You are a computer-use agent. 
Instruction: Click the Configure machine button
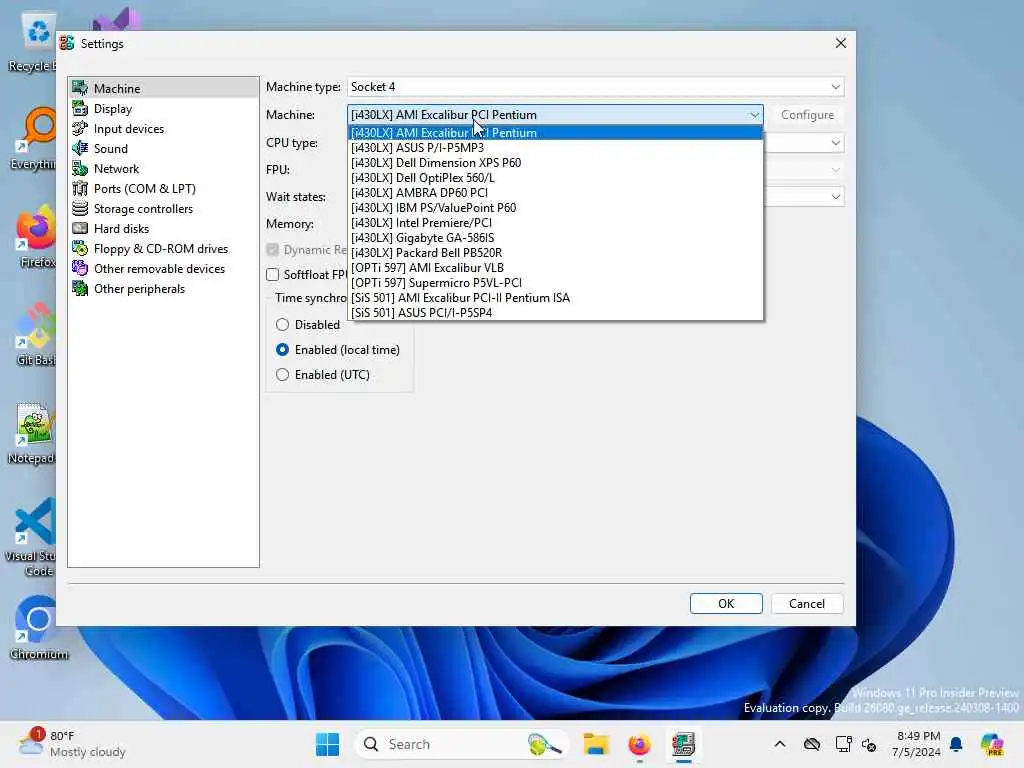807,115
